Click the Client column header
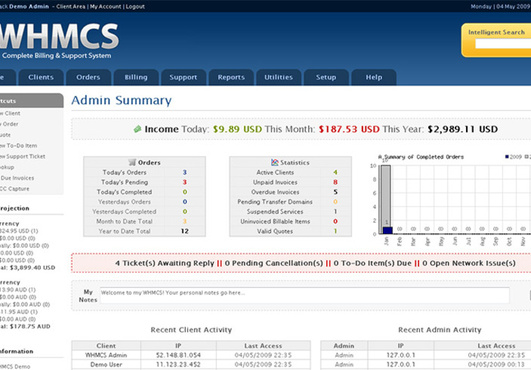Viewport: 531px width, 370px height. pyautogui.click(x=106, y=346)
